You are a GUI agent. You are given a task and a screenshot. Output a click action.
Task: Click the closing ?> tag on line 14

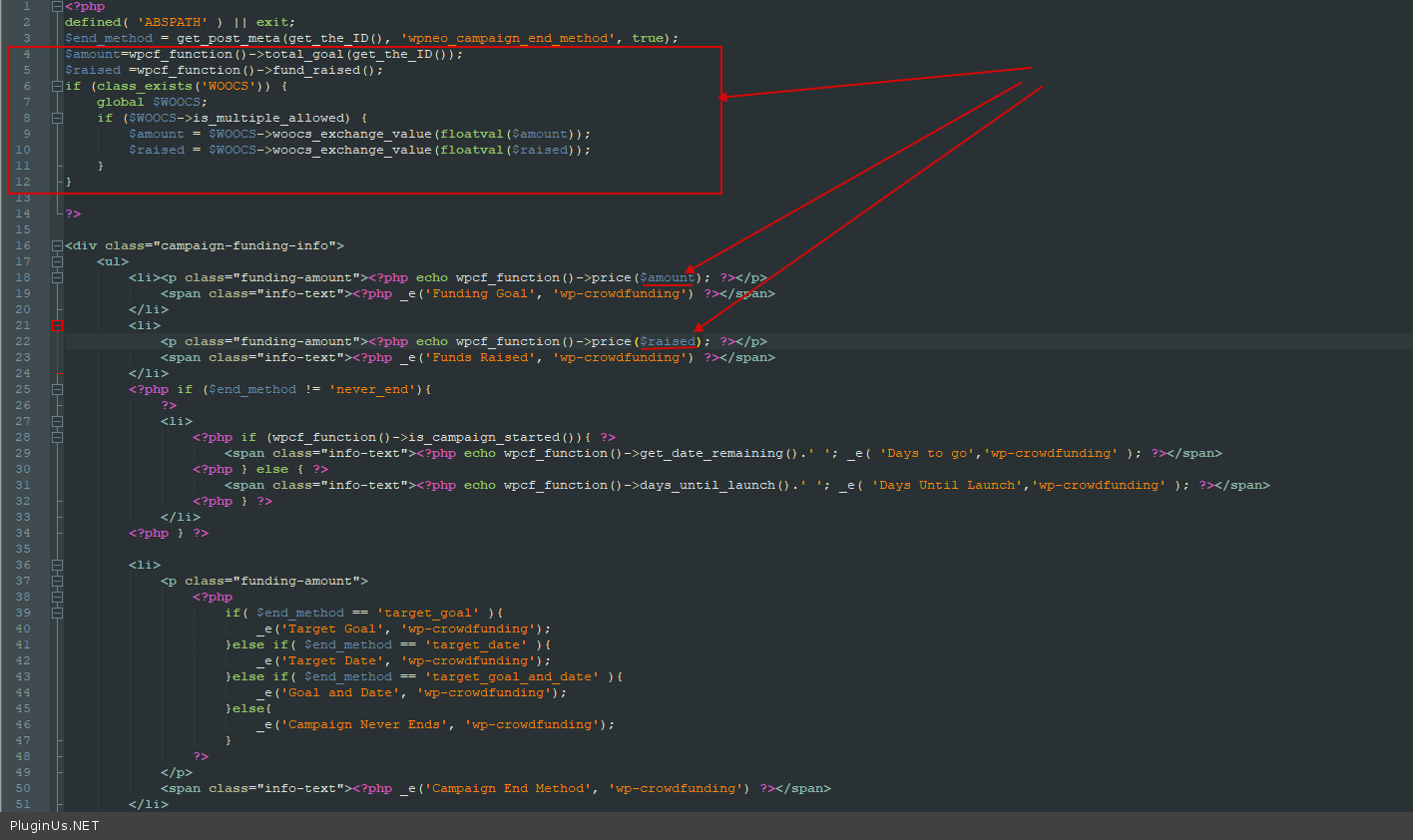pos(73,213)
